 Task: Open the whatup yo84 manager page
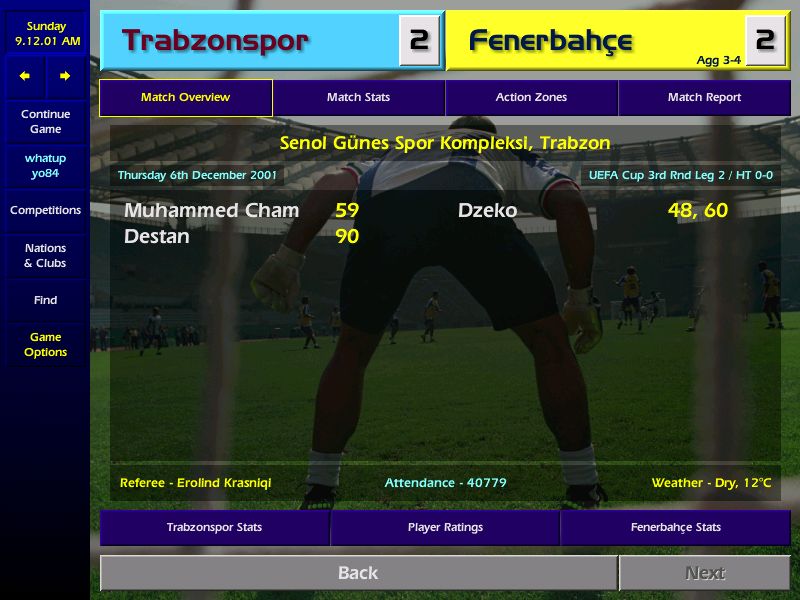[x=45, y=166]
